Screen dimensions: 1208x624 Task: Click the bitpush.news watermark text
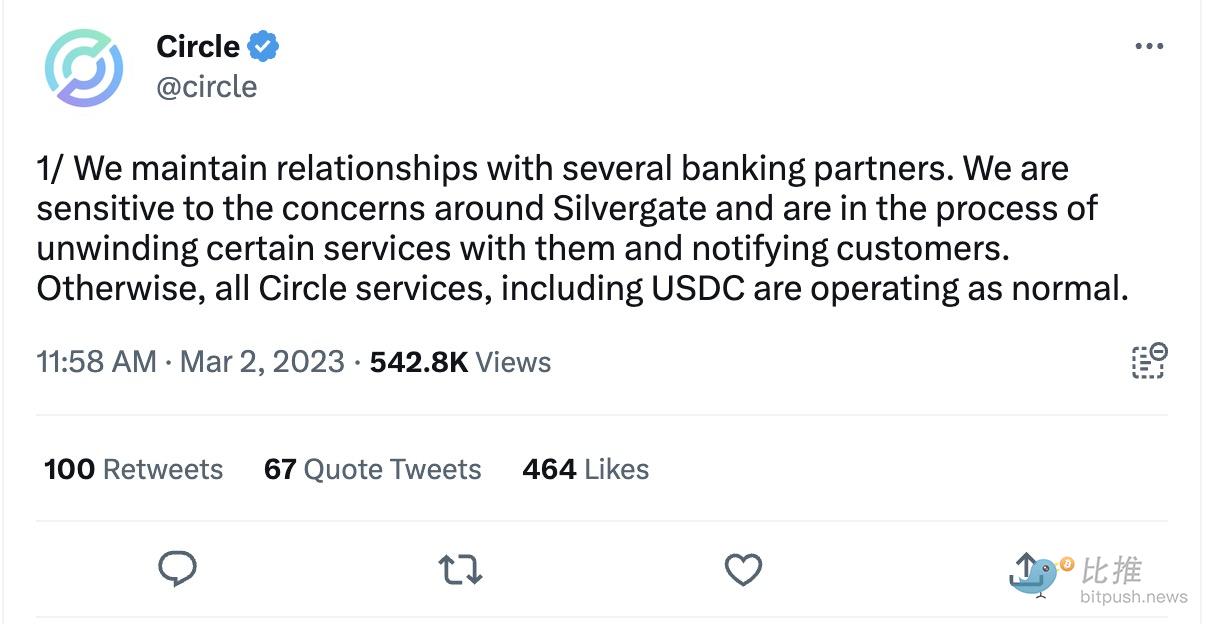pos(1134,597)
